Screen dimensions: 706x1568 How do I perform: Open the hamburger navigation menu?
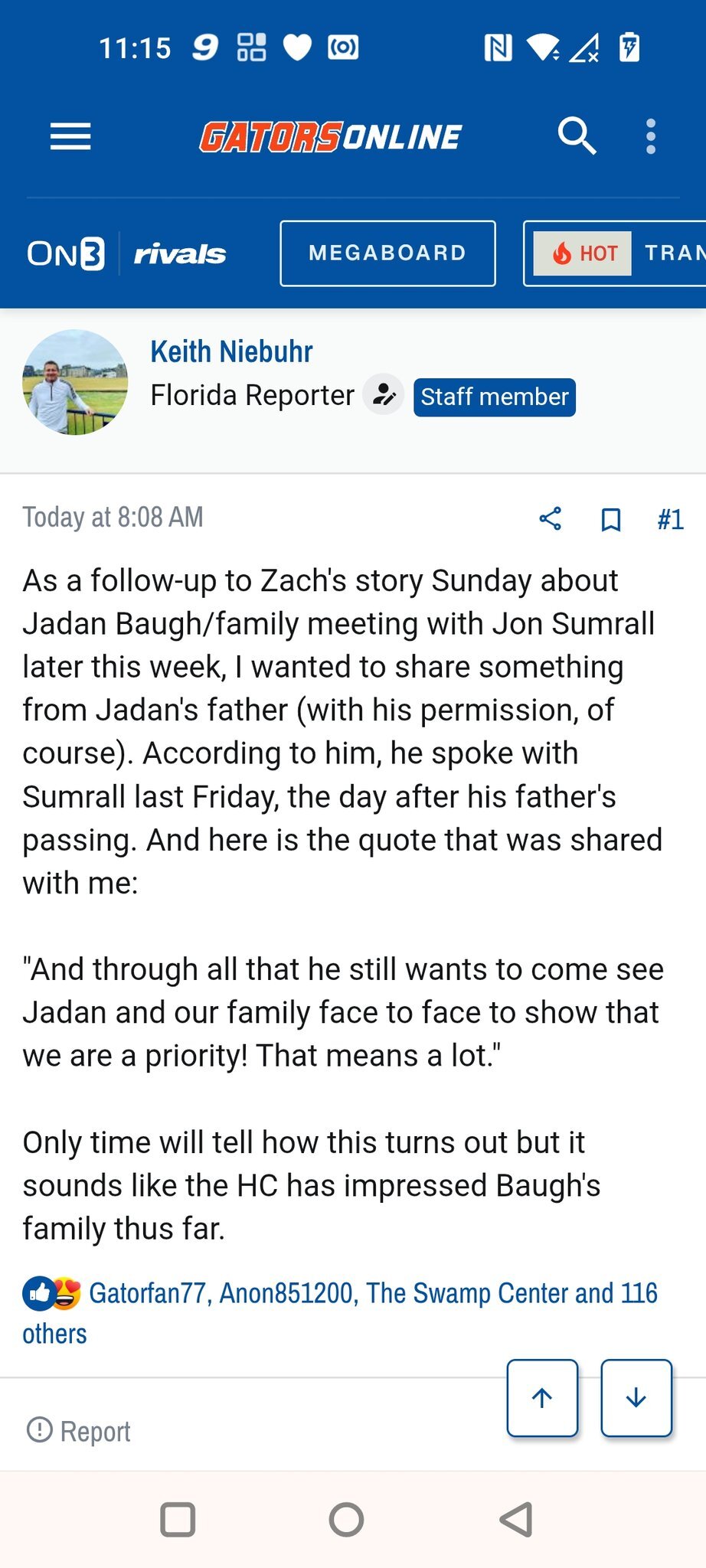(70, 137)
